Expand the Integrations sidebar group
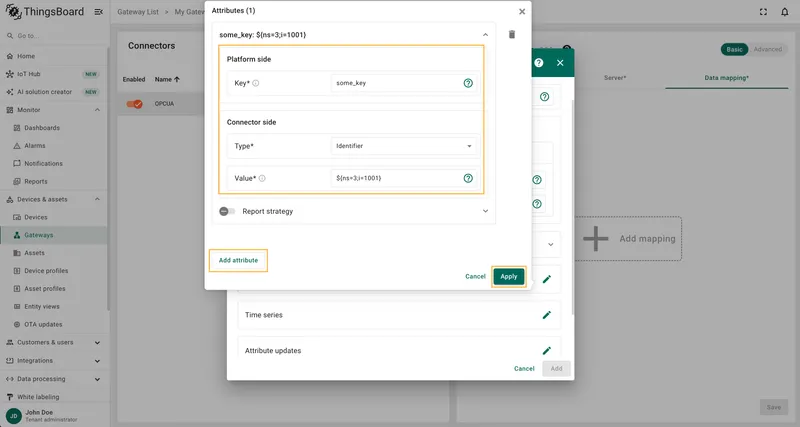Screen dimensions: 800x427 pyautogui.click(x=97, y=361)
